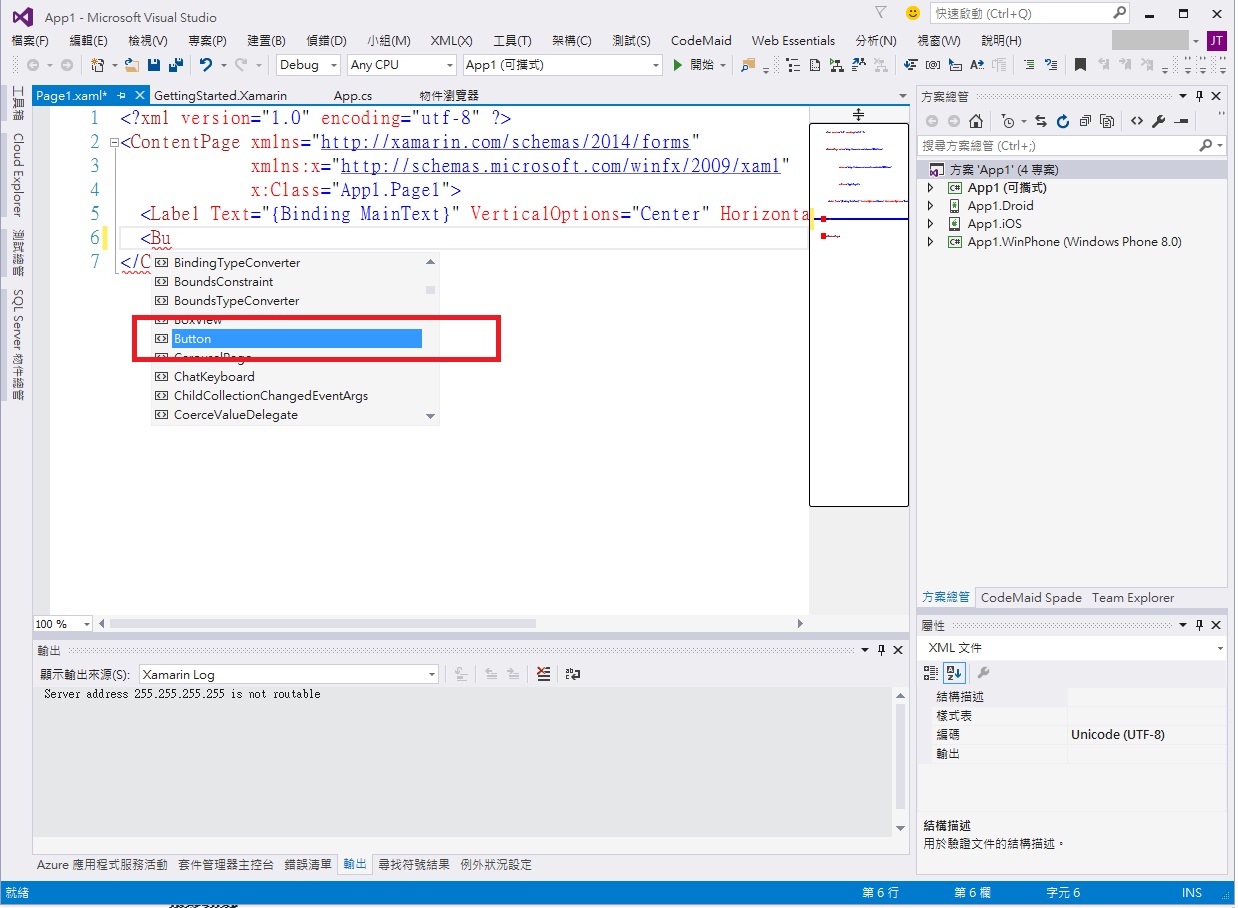Click Clear All icon in Output pane

[543, 674]
